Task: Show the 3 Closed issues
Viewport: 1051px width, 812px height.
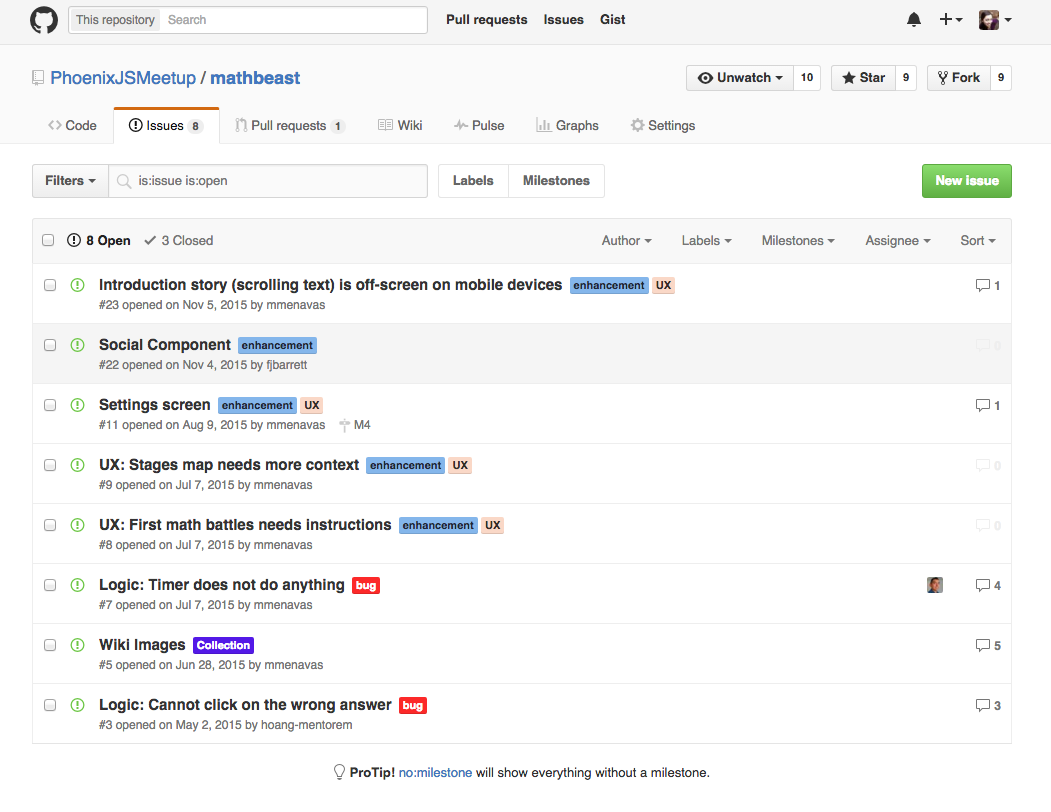Action: coord(179,241)
